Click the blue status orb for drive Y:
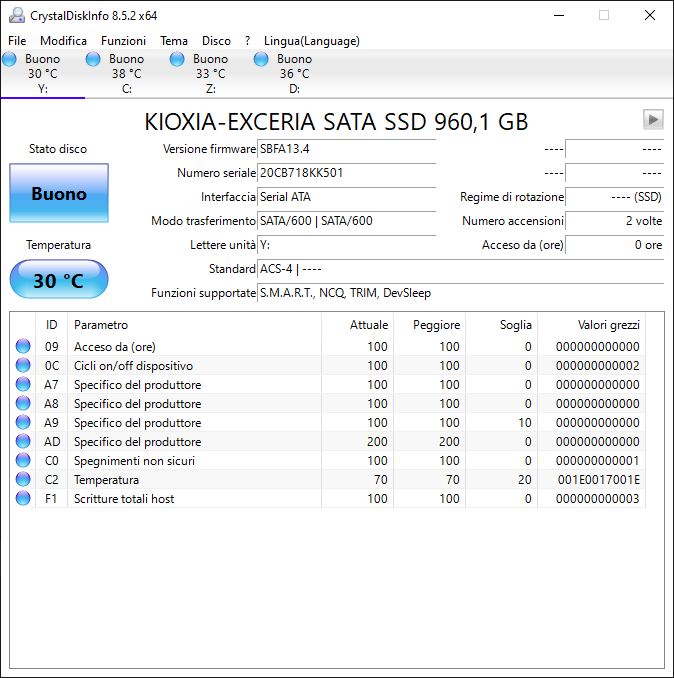Screen dimensions: 674x678 pyautogui.click(x=9, y=59)
